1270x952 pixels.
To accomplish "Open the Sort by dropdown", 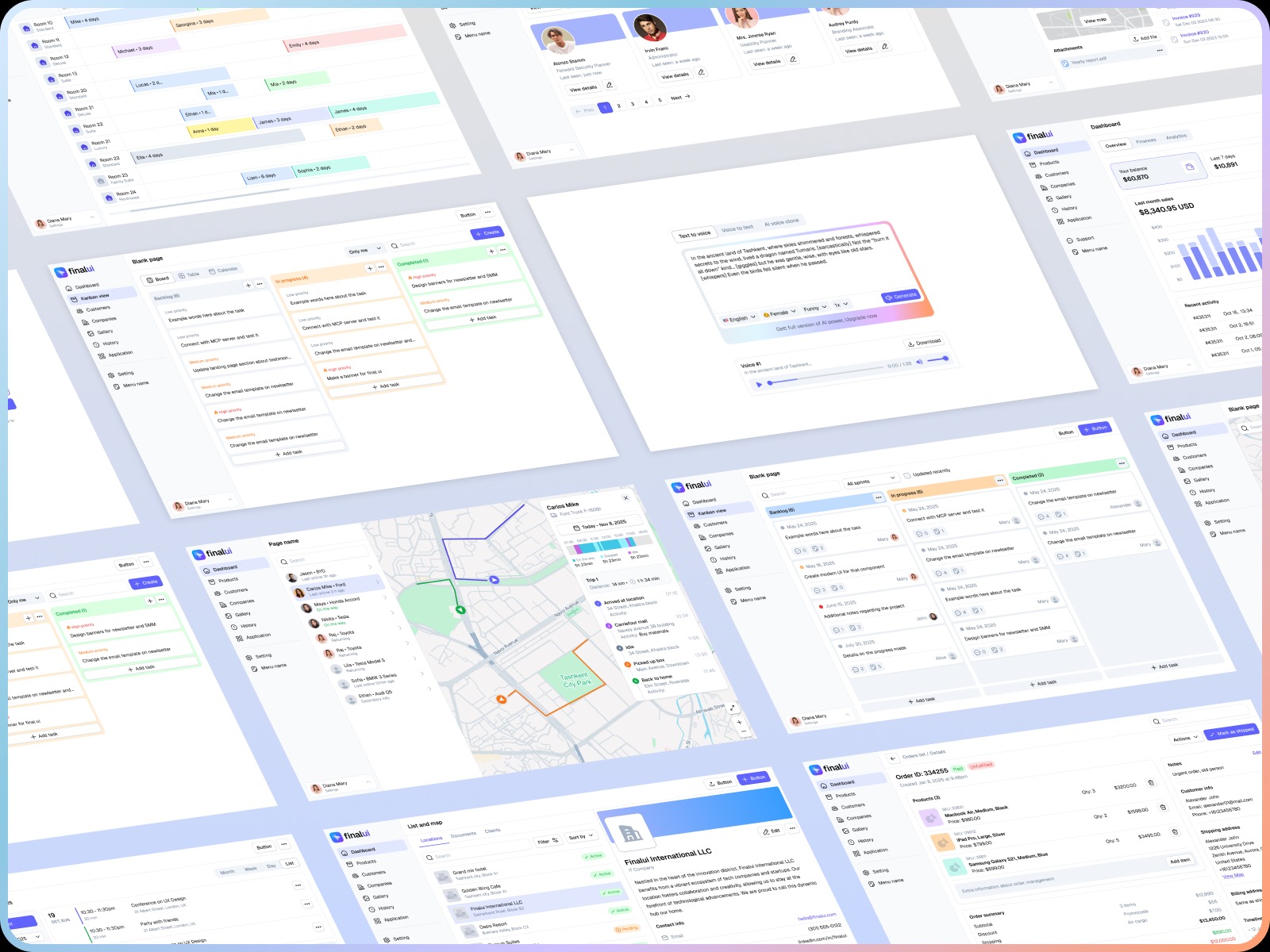I will 581,836.
